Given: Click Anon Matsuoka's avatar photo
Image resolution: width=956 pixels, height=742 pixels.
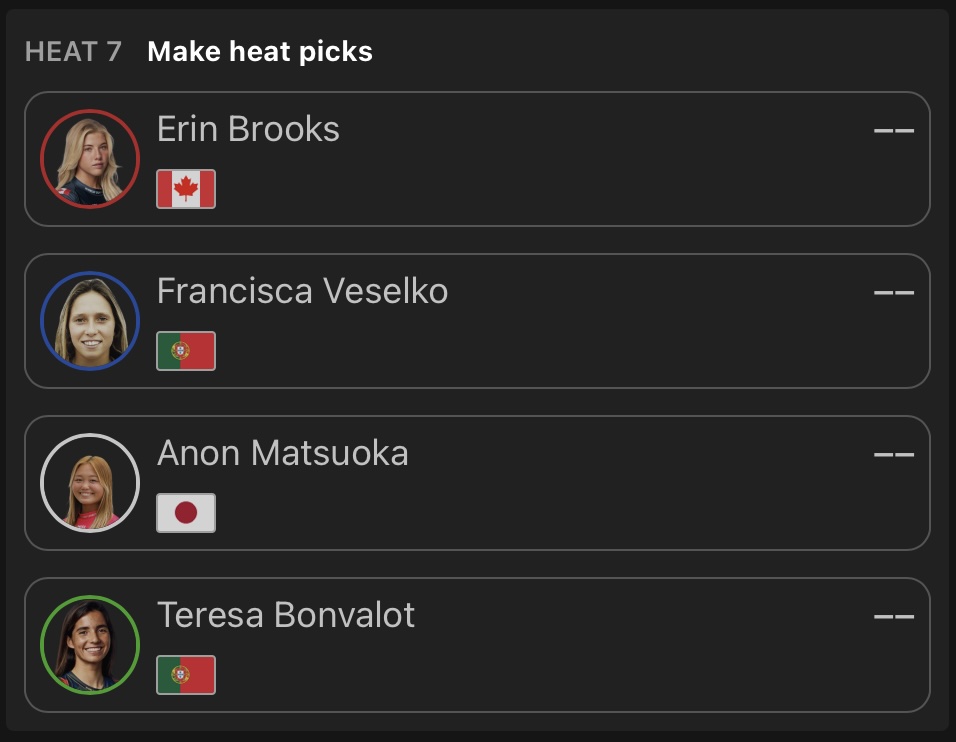Looking at the screenshot, I should [x=90, y=483].
